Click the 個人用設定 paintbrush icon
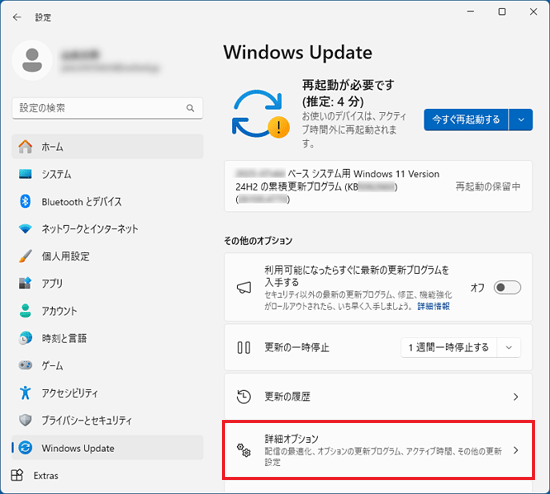550x494 pixels. click(x=25, y=256)
